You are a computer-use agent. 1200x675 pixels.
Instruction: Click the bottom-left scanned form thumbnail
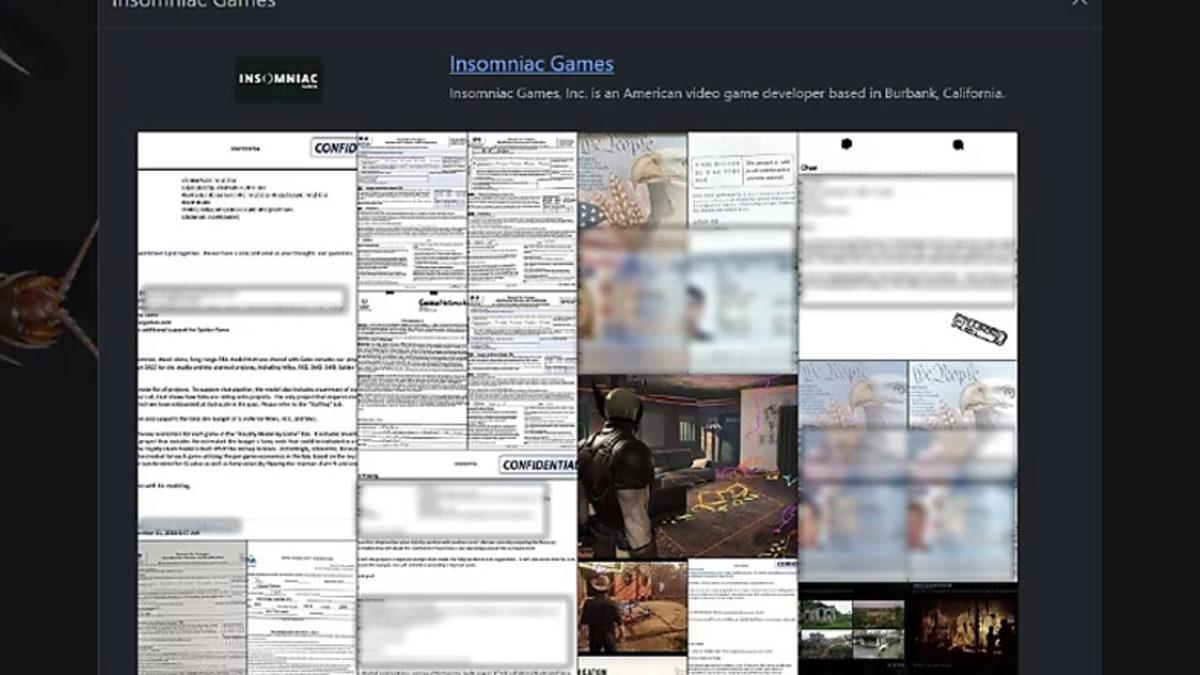pyautogui.click(x=192, y=607)
